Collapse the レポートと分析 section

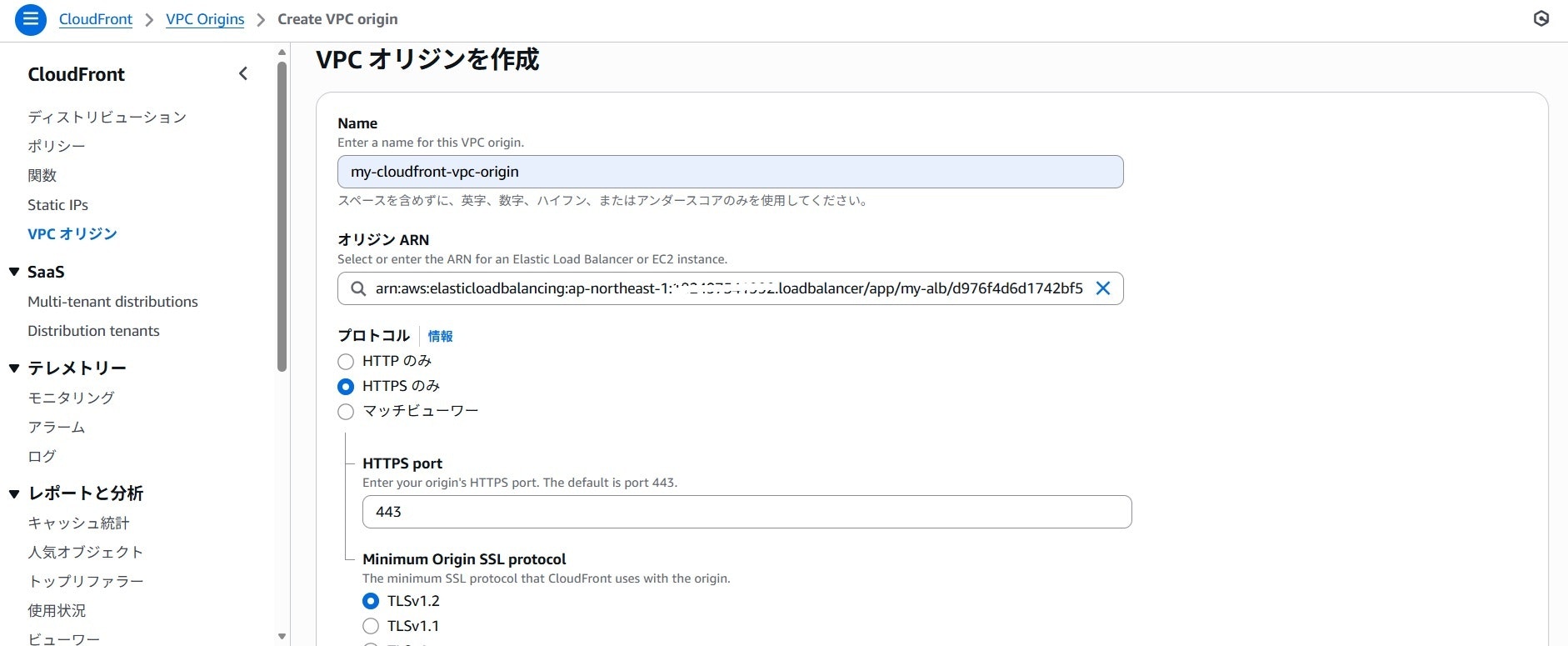pos(14,493)
